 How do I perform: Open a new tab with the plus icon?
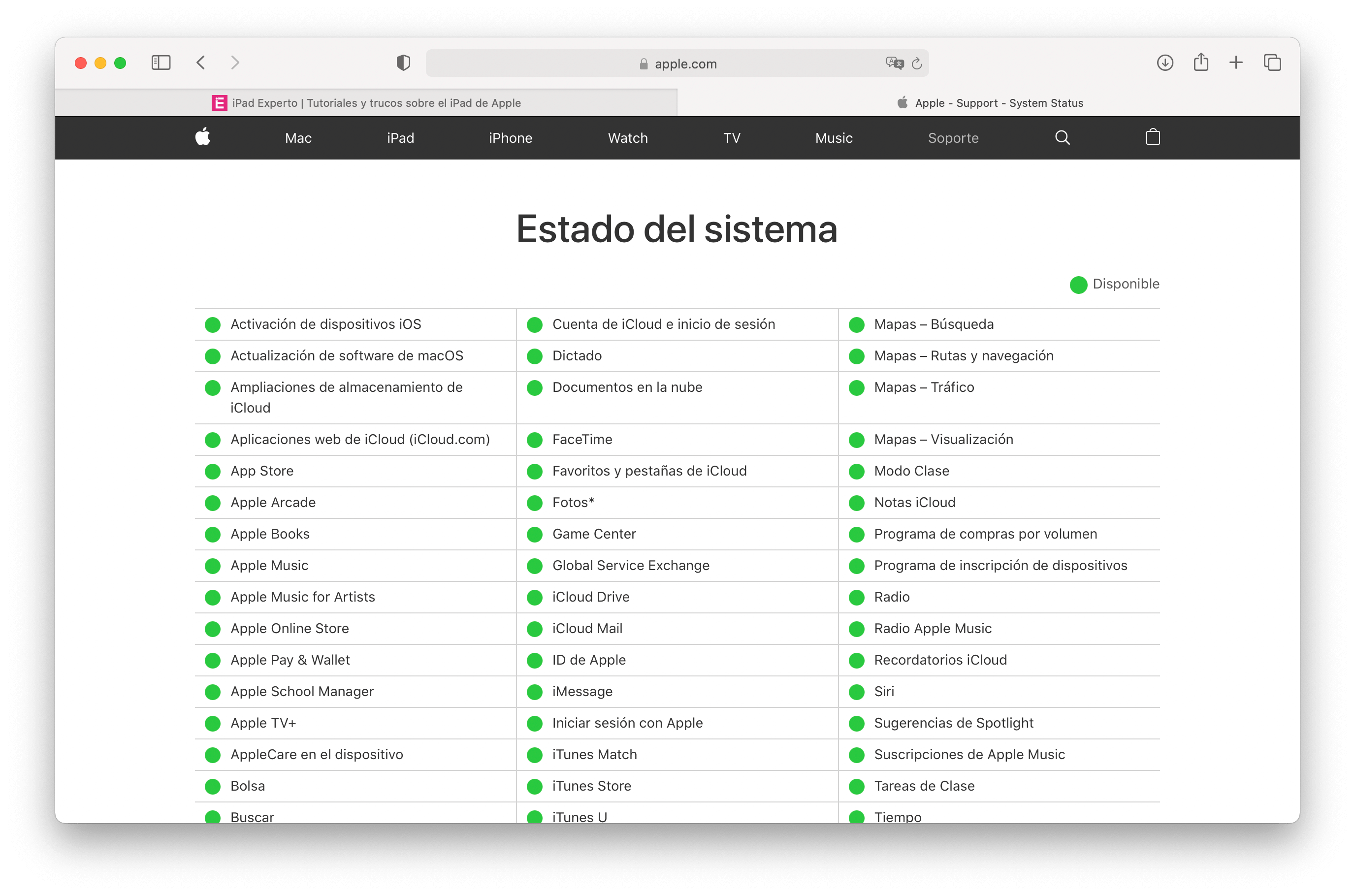point(1235,63)
